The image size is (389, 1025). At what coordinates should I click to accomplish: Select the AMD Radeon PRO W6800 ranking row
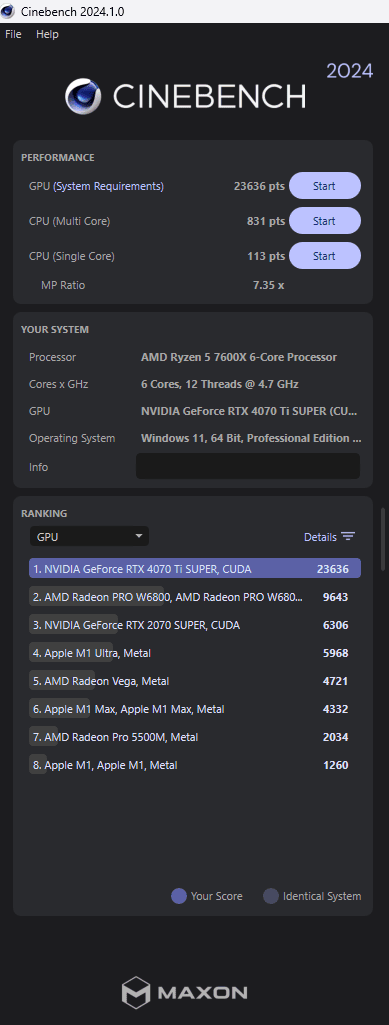[x=195, y=597]
